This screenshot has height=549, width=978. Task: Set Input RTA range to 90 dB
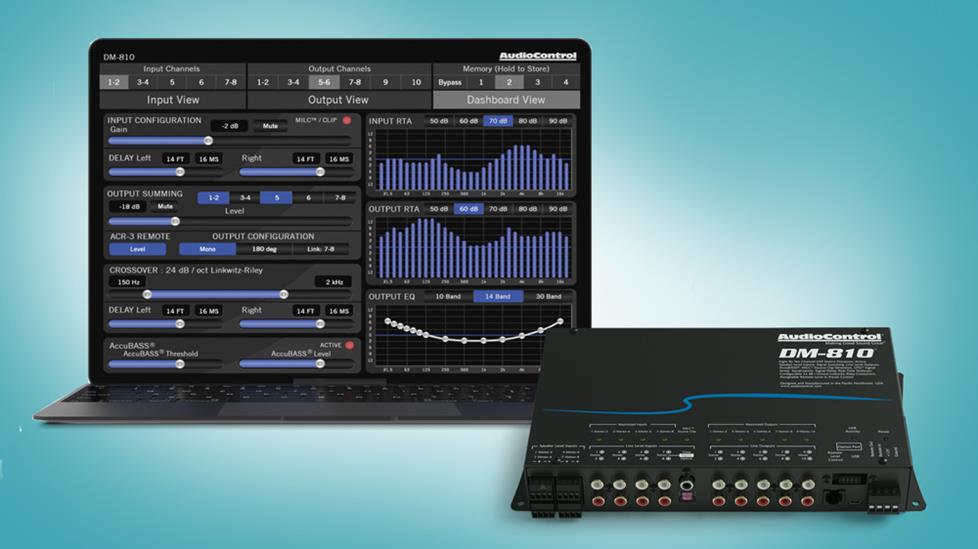coord(558,121)
